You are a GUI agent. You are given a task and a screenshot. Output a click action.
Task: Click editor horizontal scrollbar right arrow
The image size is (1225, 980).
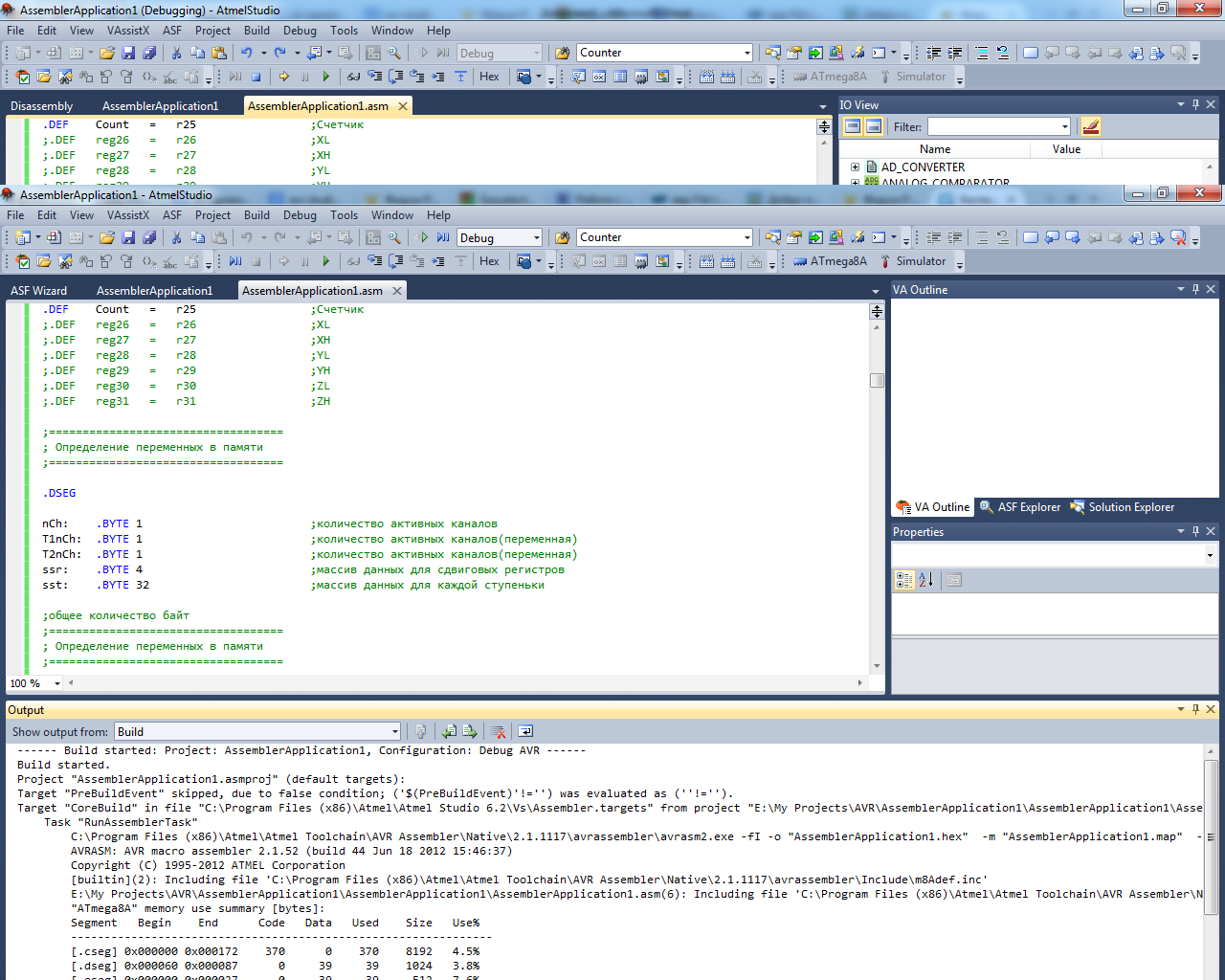click(x=859, y=683)
